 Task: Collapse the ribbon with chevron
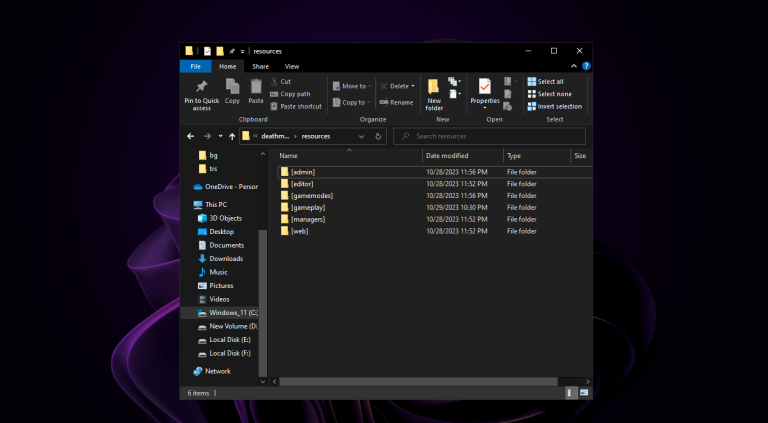tap(575, 66)
